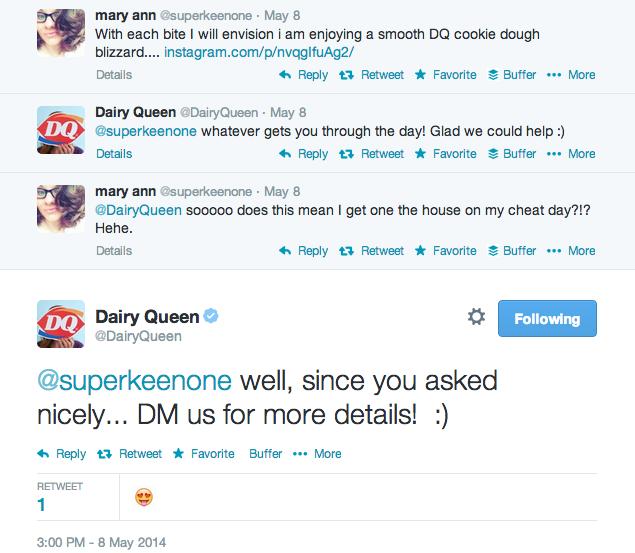The width and height of the screenshot is (635, 553).
Task: Reply to mary ann's cookie dough blizzard tweet
Action: coord(304,75)
